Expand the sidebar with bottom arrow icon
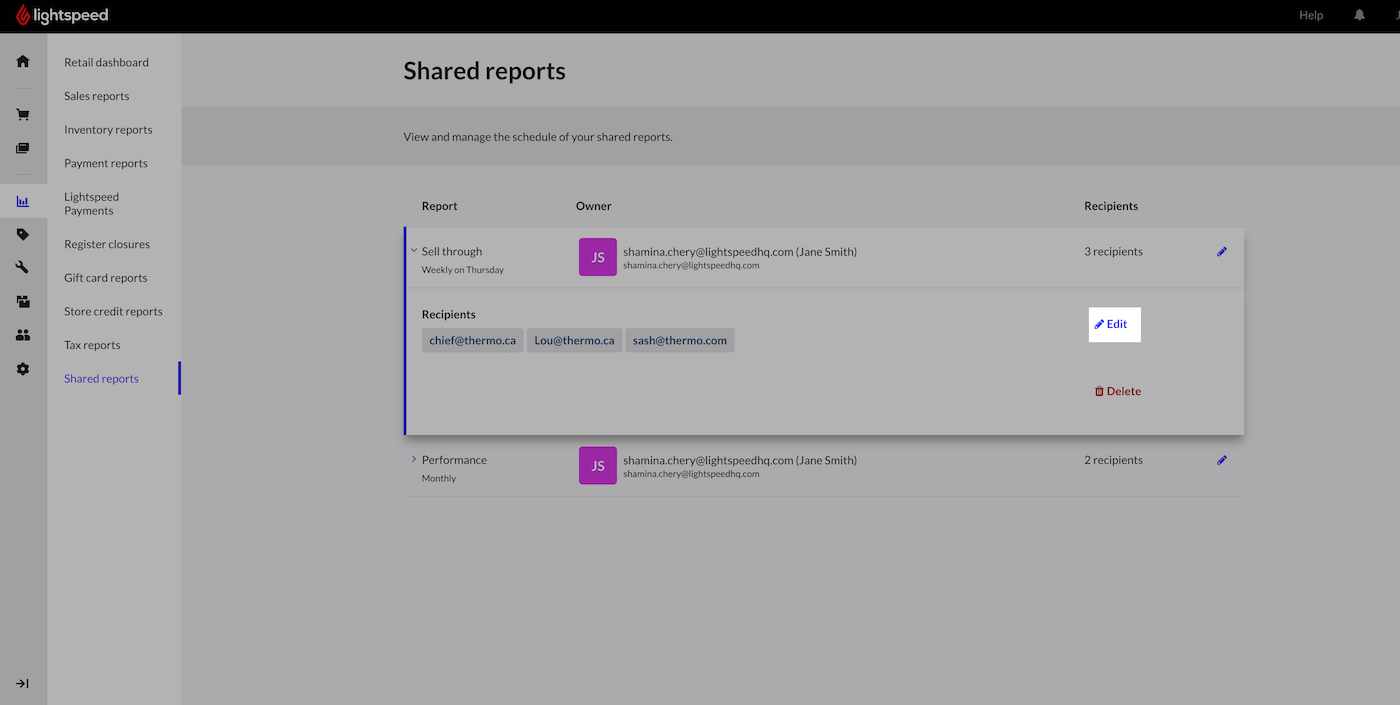This screenshot has width=1400, height=705. tap(23, 684)
